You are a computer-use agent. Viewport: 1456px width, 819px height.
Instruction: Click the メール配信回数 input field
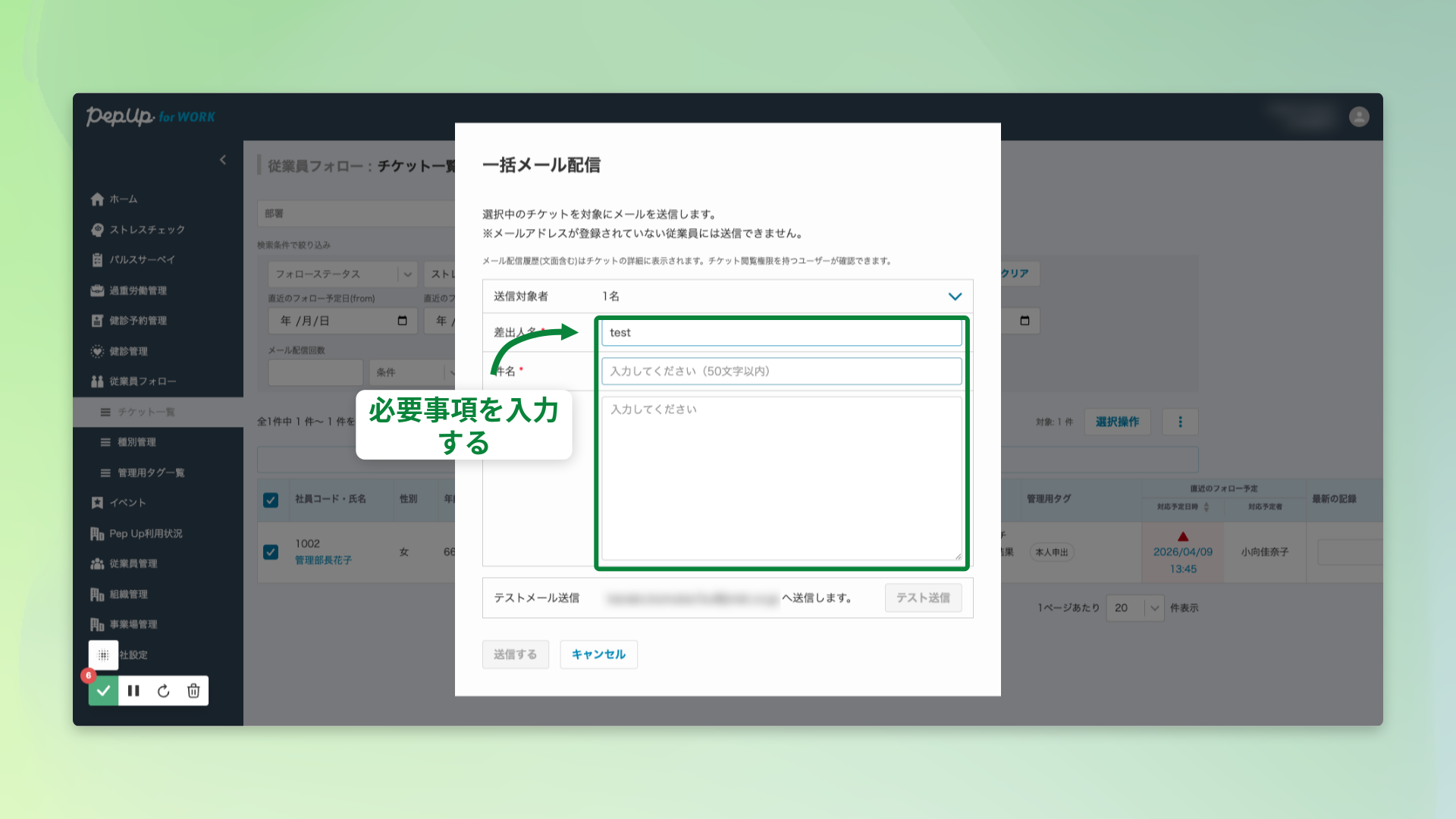pos(315,372)
